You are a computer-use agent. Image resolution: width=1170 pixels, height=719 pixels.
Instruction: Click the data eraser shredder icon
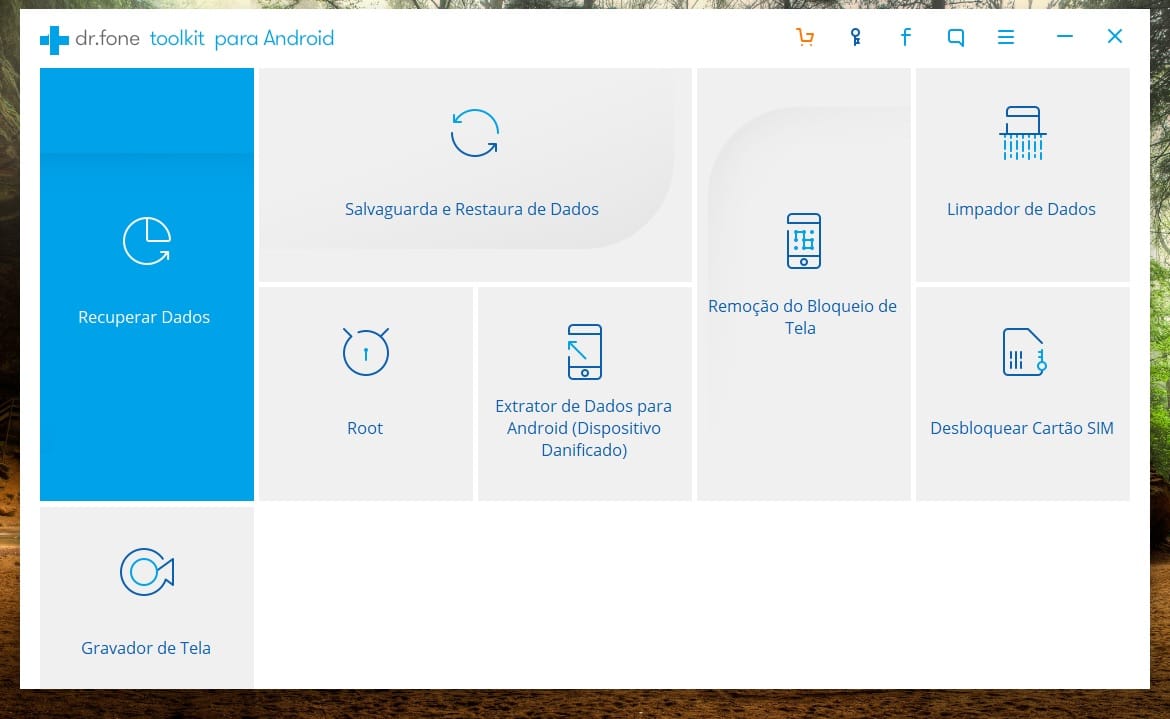[1022, 133]
